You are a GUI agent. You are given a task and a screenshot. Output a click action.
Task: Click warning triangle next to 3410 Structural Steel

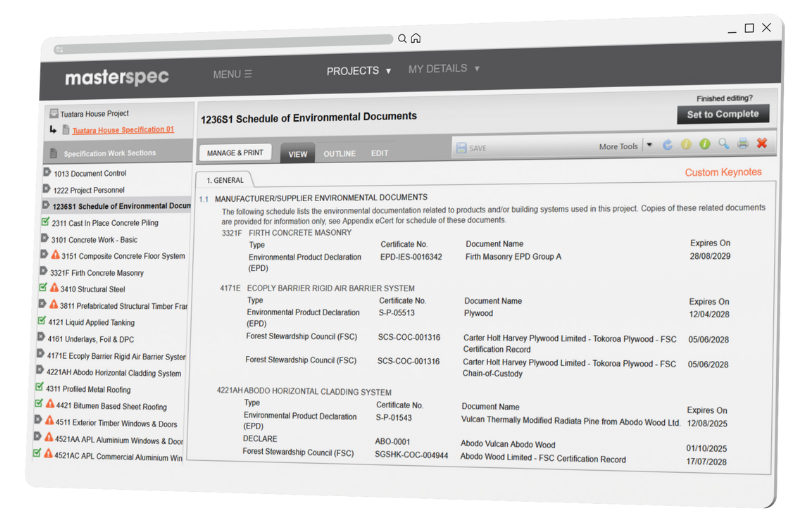point(54,288)
